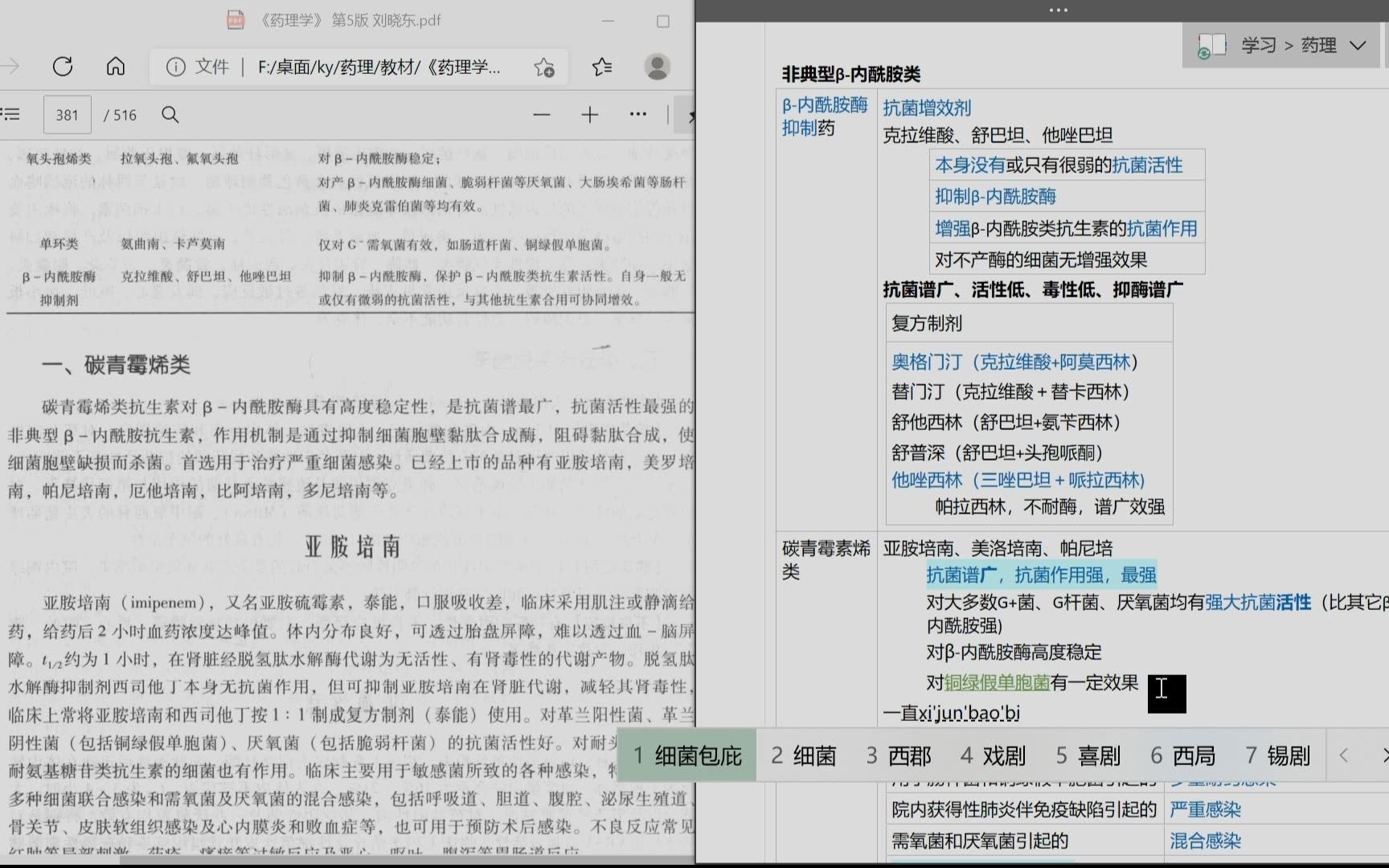Choose IME candidate 1 细菌包庇
Image resolution: width=1389 pixels, height=868 pixels.
(687, 755)
